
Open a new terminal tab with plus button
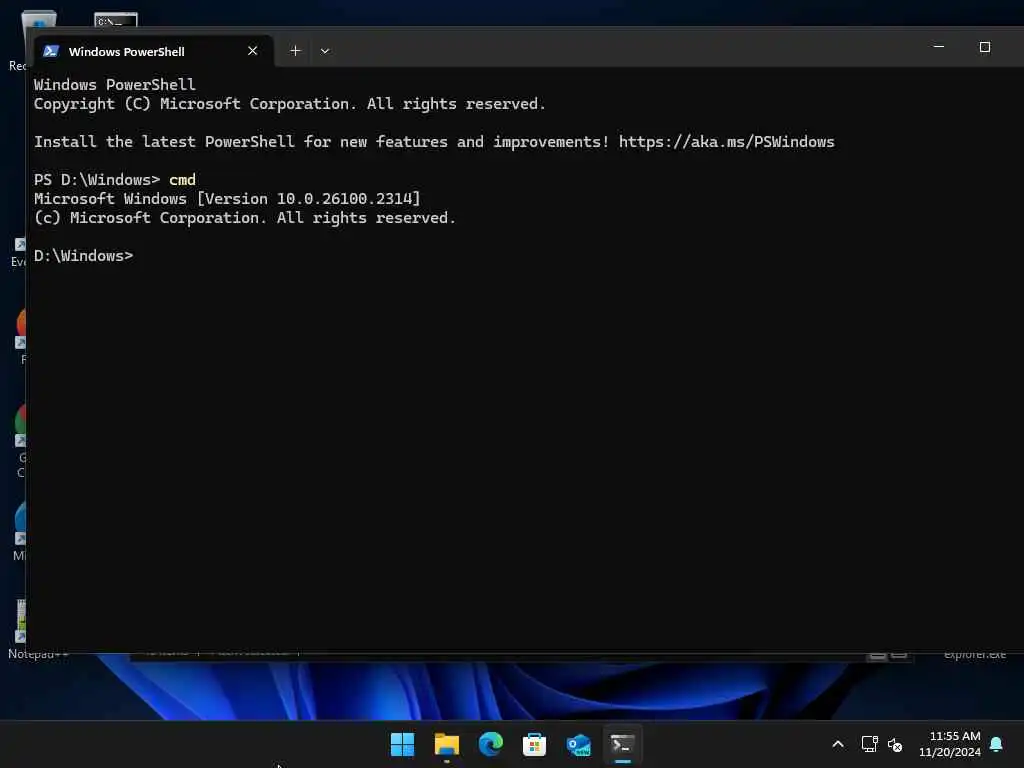[x=295, y=51]
